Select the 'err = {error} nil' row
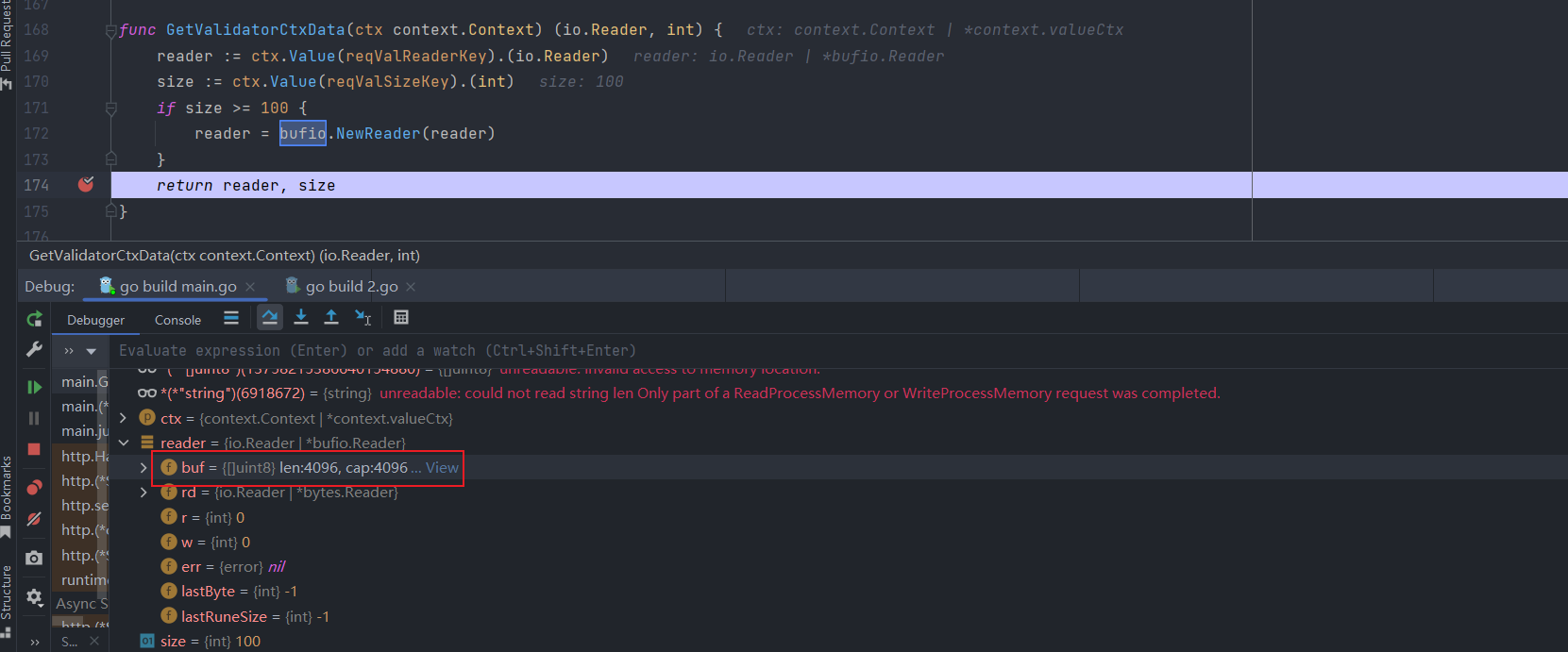 pos(838,566)
